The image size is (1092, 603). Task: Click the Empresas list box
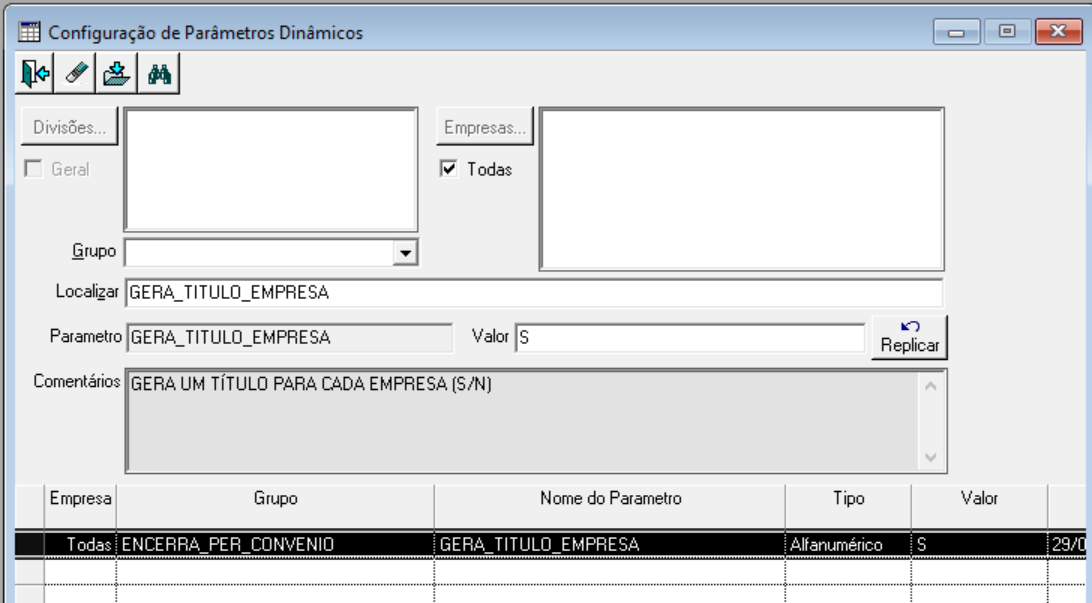742,189
